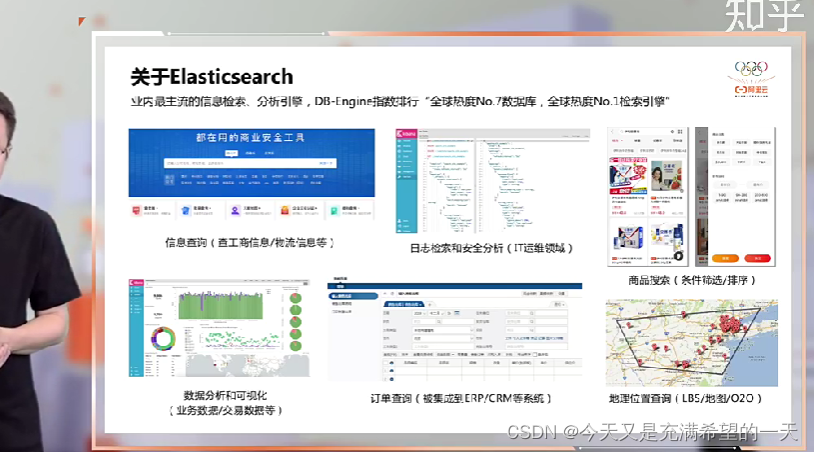Open the product search phone screenshot
Viewport: 814px width, 452px height.
[x=648, y=196]
